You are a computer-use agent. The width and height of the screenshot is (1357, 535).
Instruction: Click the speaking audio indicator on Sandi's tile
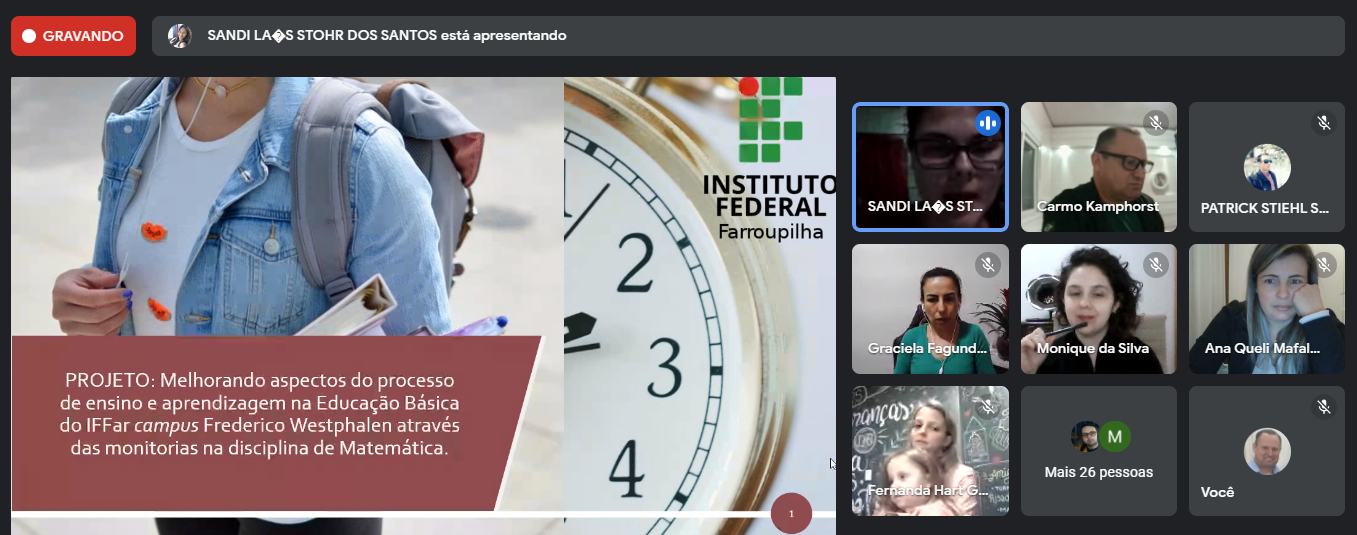[988, 123]
